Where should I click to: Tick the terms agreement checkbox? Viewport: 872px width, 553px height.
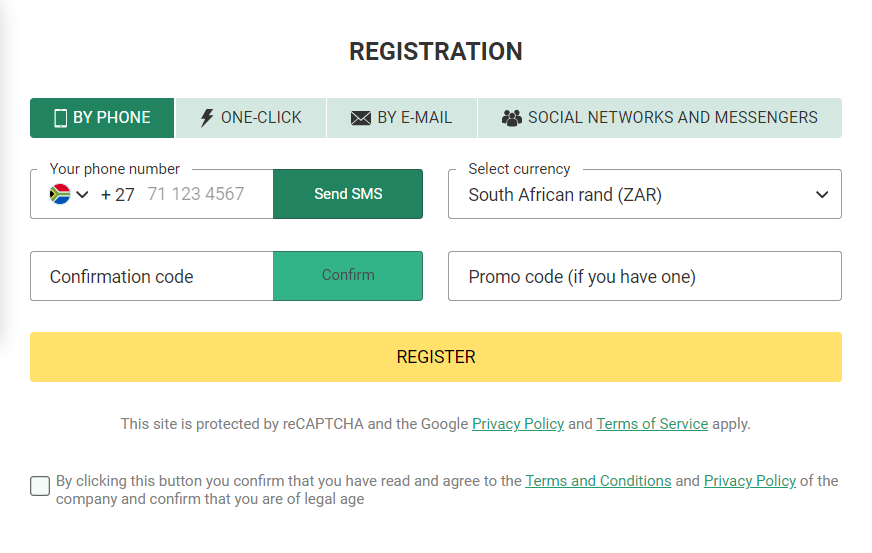[x=40, y=487]
